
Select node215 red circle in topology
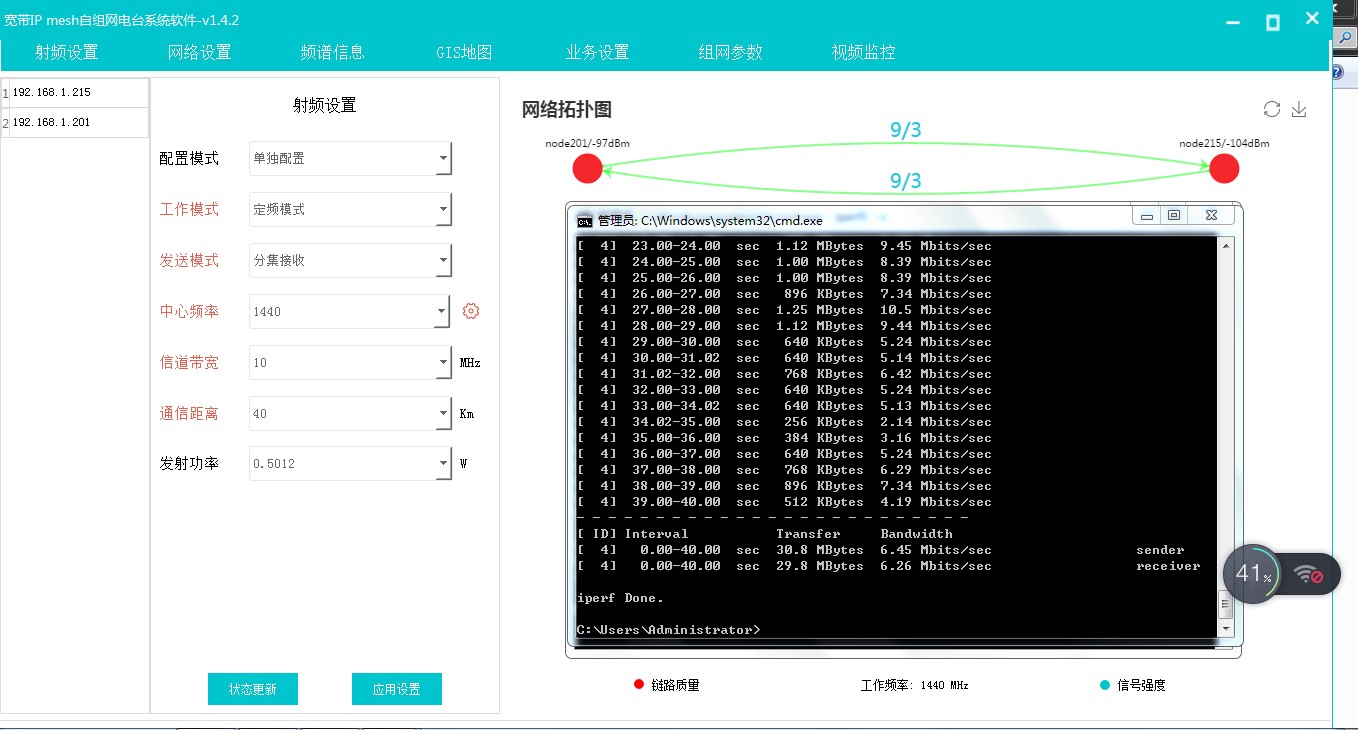tap(1224, 169)
